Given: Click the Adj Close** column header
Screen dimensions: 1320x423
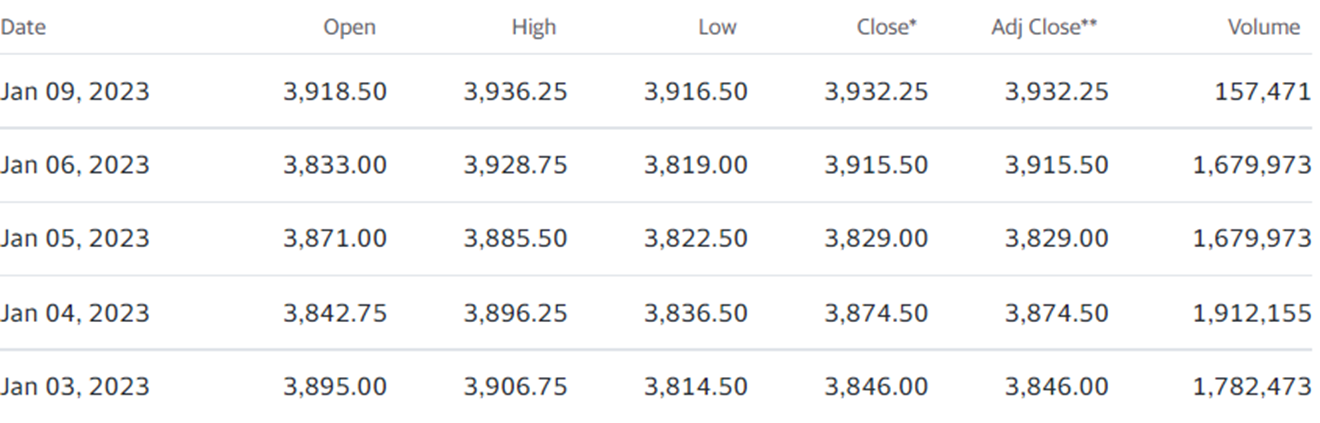Looking at the screenshot, I should tap(1044, 28).
